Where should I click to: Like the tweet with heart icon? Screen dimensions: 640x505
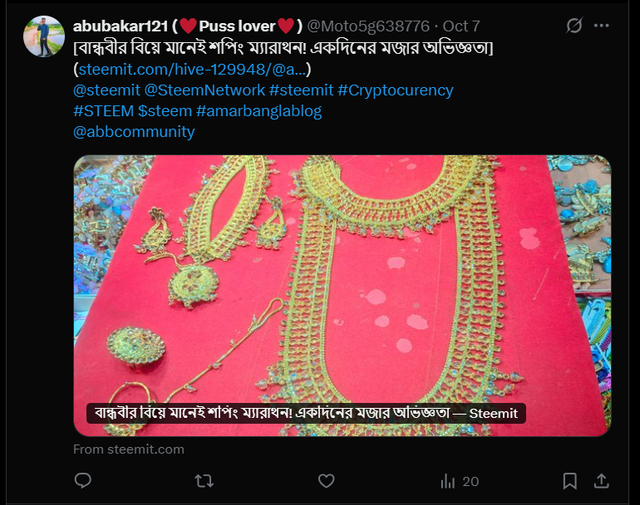pos(324,481)
